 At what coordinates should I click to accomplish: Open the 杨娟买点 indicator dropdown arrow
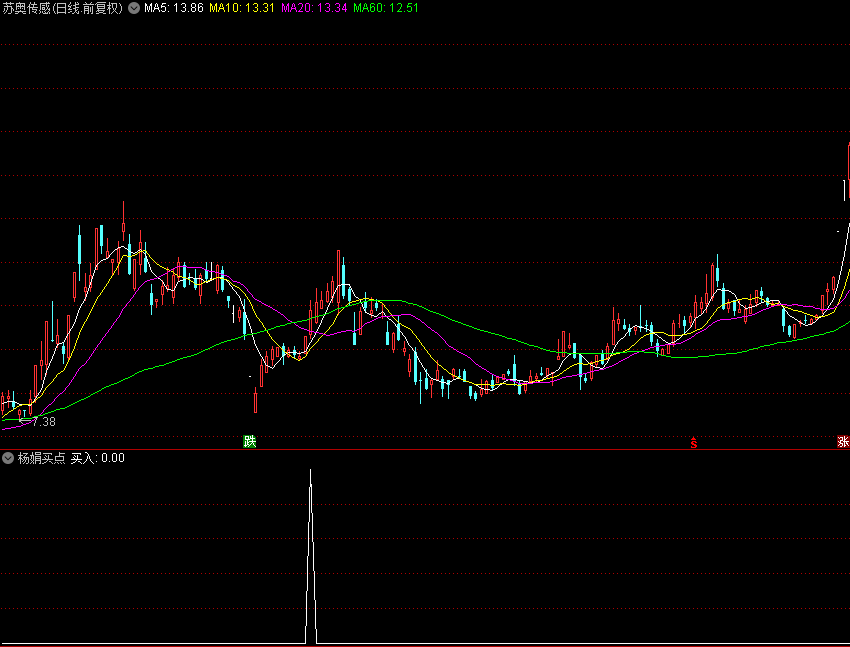pyautogui.click(x=8, y=458)
